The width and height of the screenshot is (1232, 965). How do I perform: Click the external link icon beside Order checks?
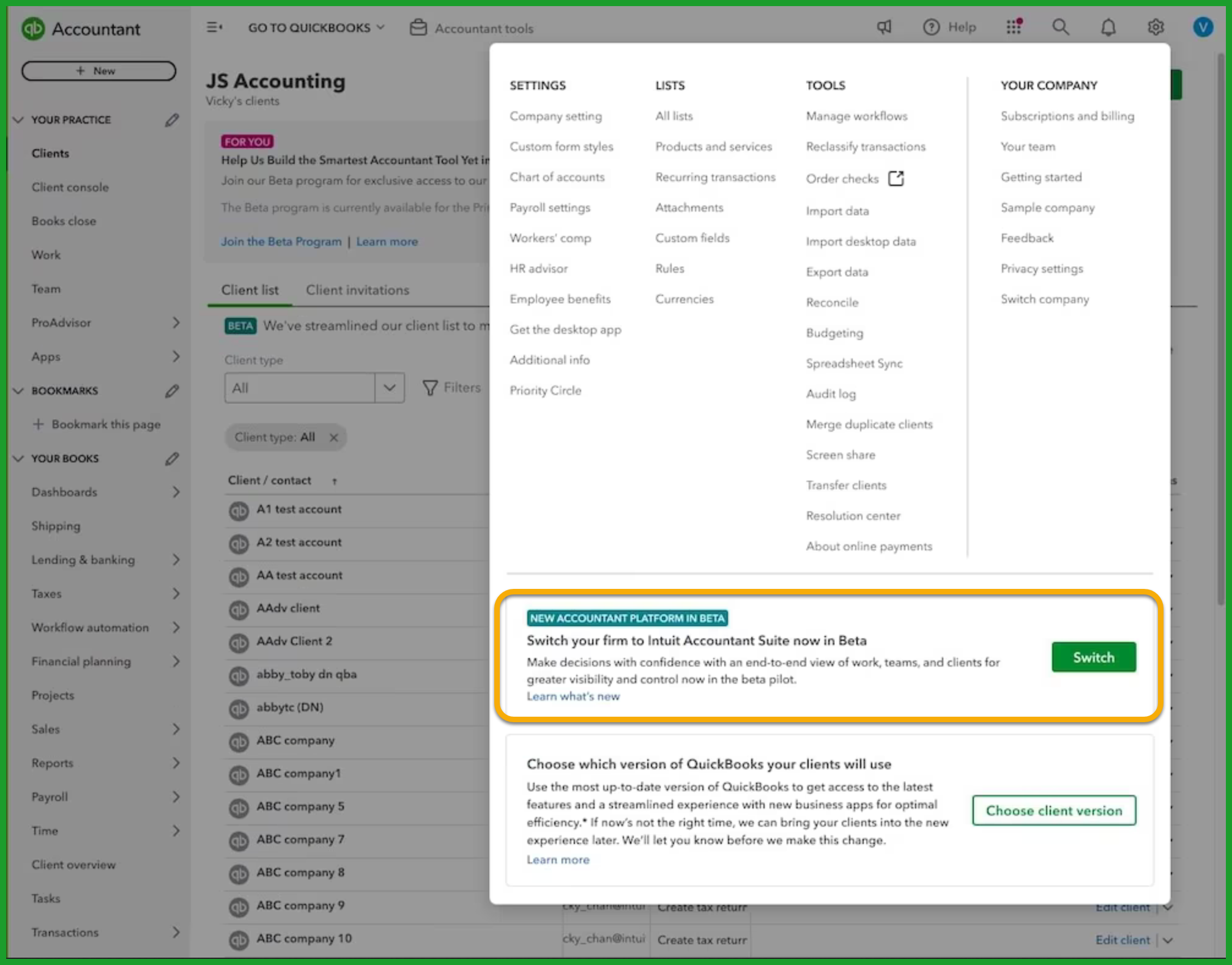896,178
